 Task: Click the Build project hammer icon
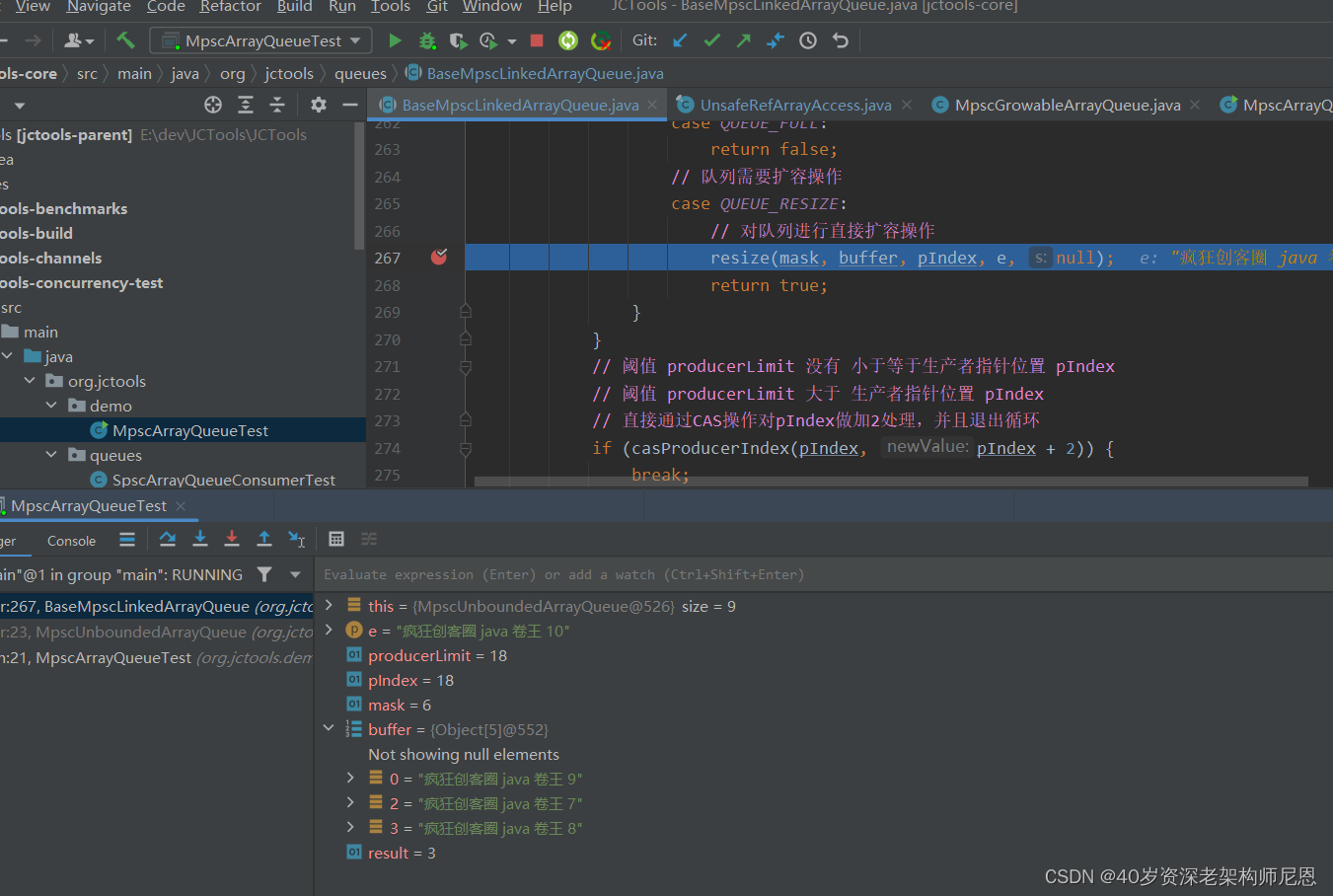pos(125,40)
